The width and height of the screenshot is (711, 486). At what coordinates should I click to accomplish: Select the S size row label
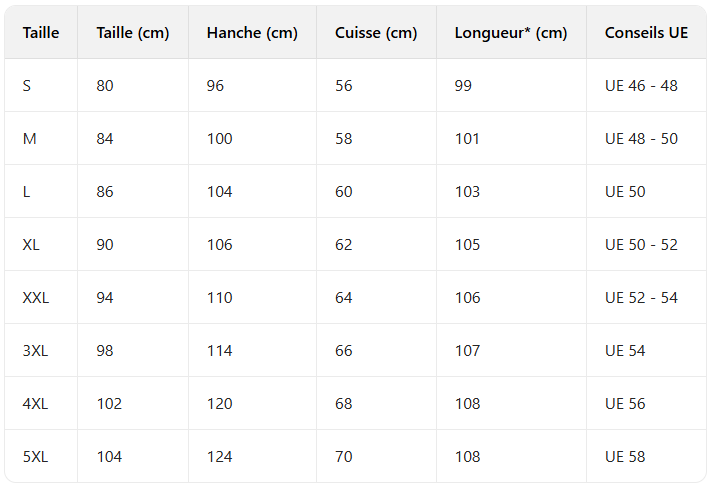coord(27,86)
